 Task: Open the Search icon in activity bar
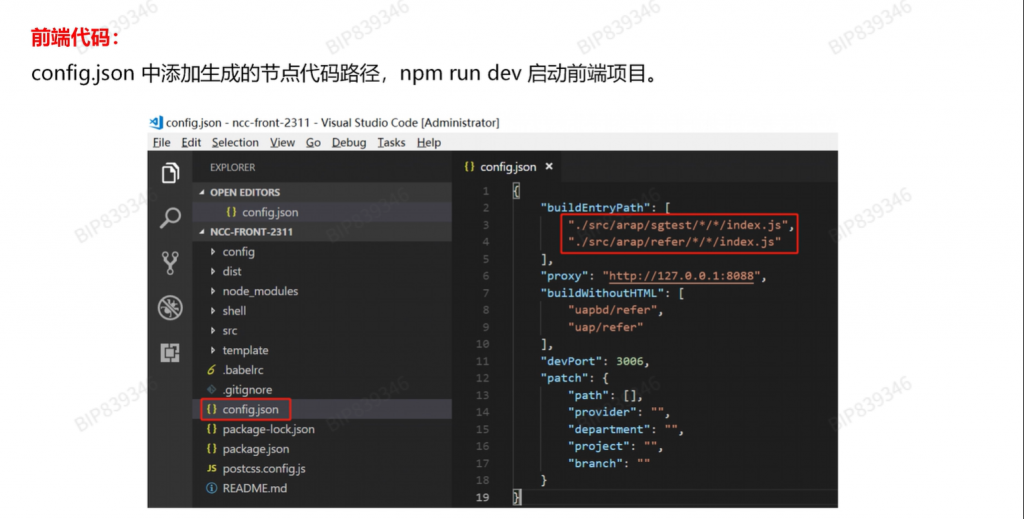170,217
